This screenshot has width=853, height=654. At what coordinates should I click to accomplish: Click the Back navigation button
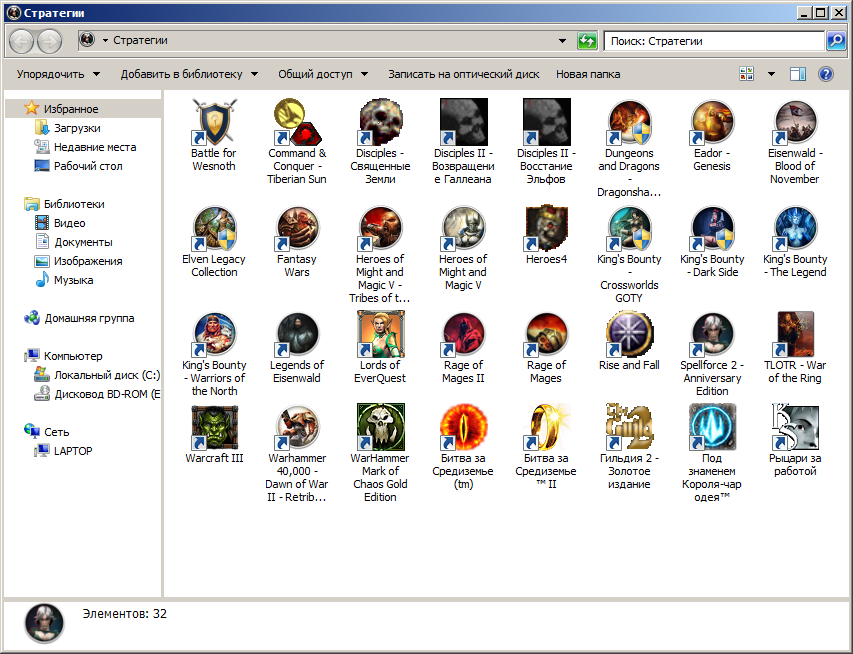coord(21,41)
